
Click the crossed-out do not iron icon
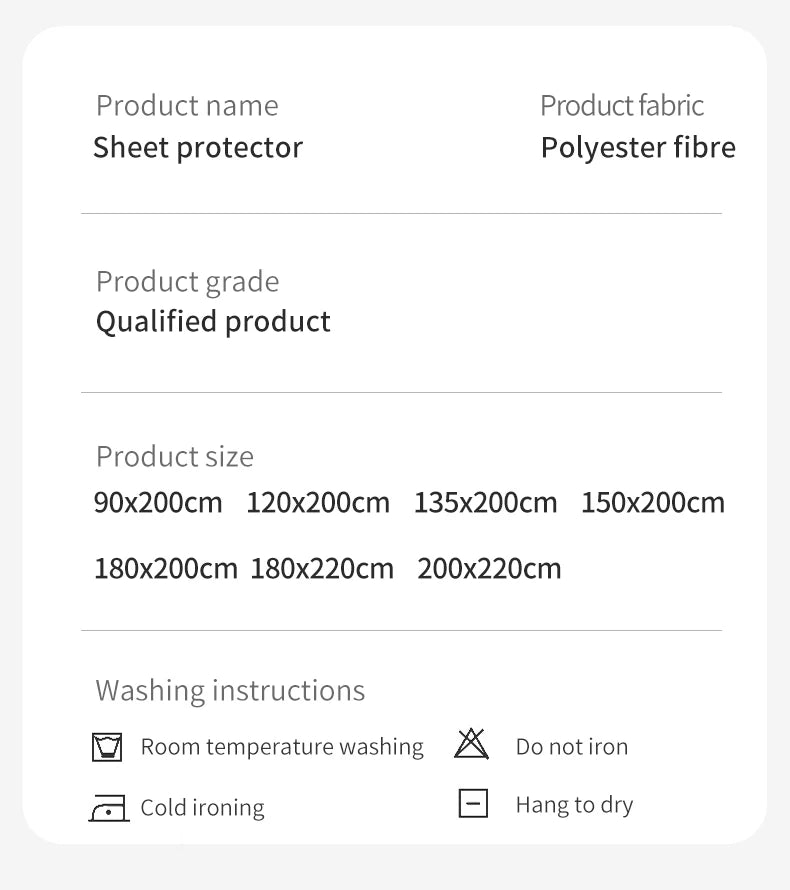[471, 744]
